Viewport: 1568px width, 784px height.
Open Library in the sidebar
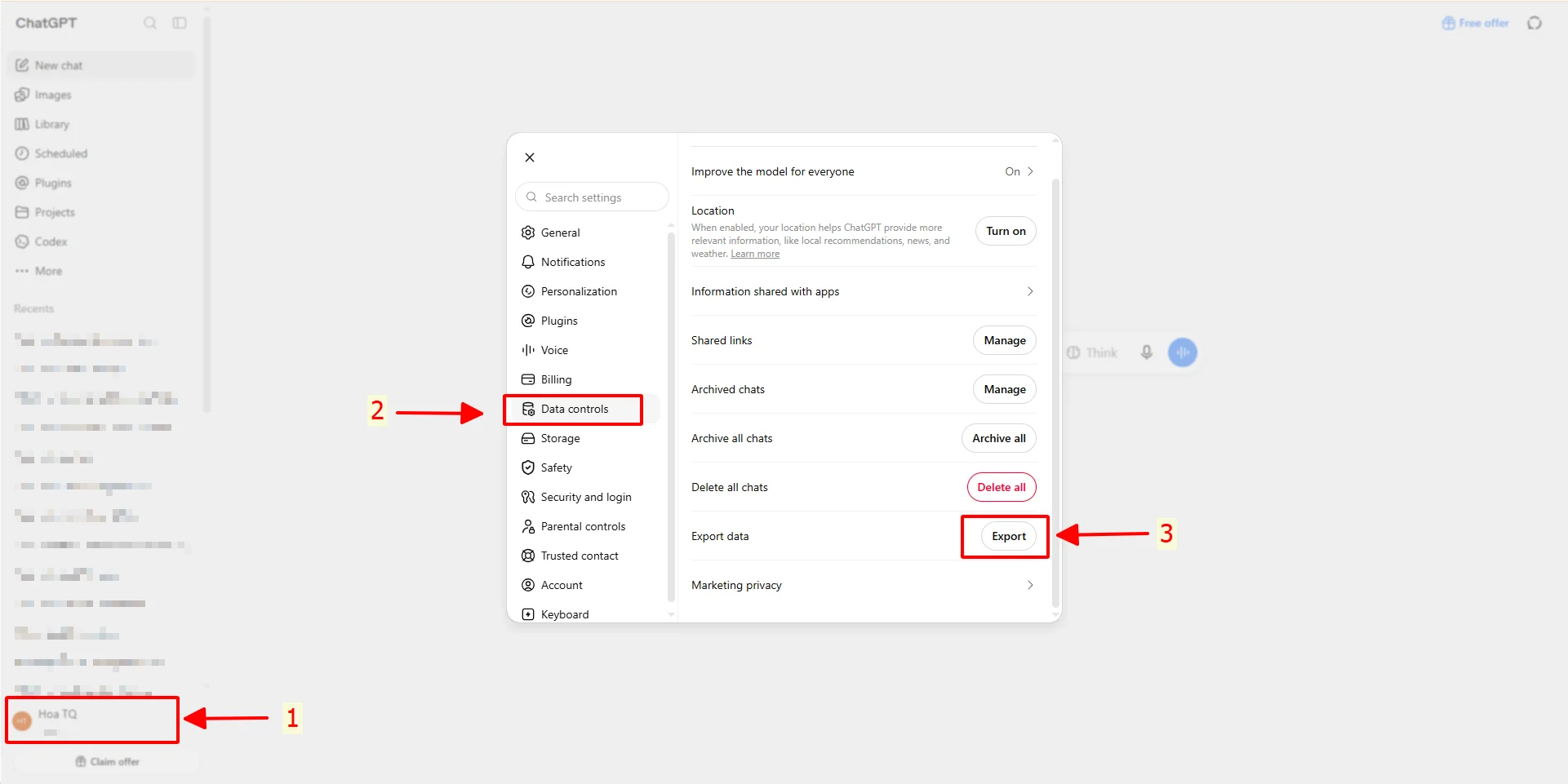tap(101, 124)
